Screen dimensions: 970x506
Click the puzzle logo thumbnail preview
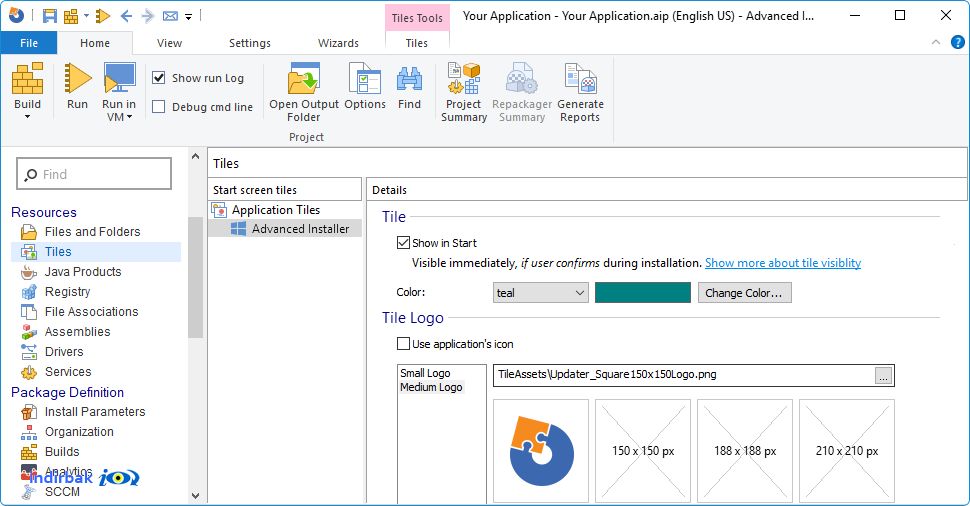(x=541, y=451)
